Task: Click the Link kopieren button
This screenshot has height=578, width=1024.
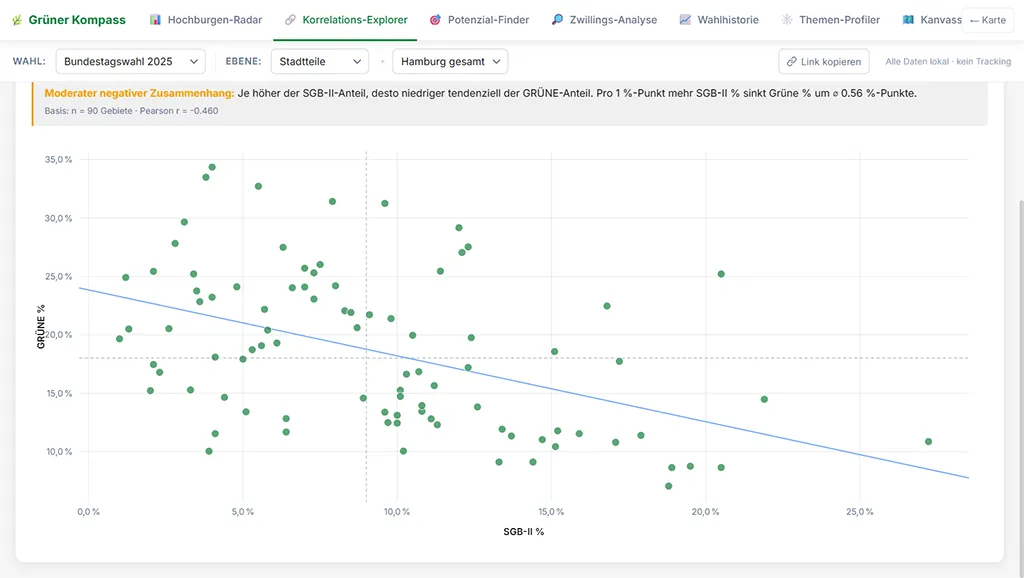Action: [824, 61]
